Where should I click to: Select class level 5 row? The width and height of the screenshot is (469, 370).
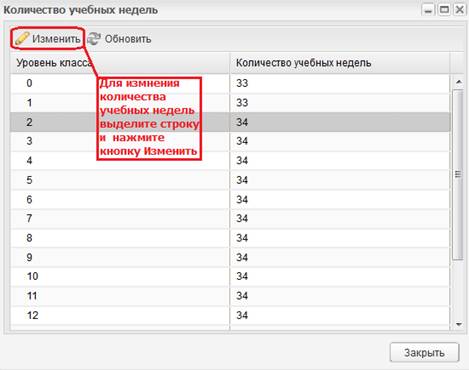pyautogui.click(x=230, y=180)
